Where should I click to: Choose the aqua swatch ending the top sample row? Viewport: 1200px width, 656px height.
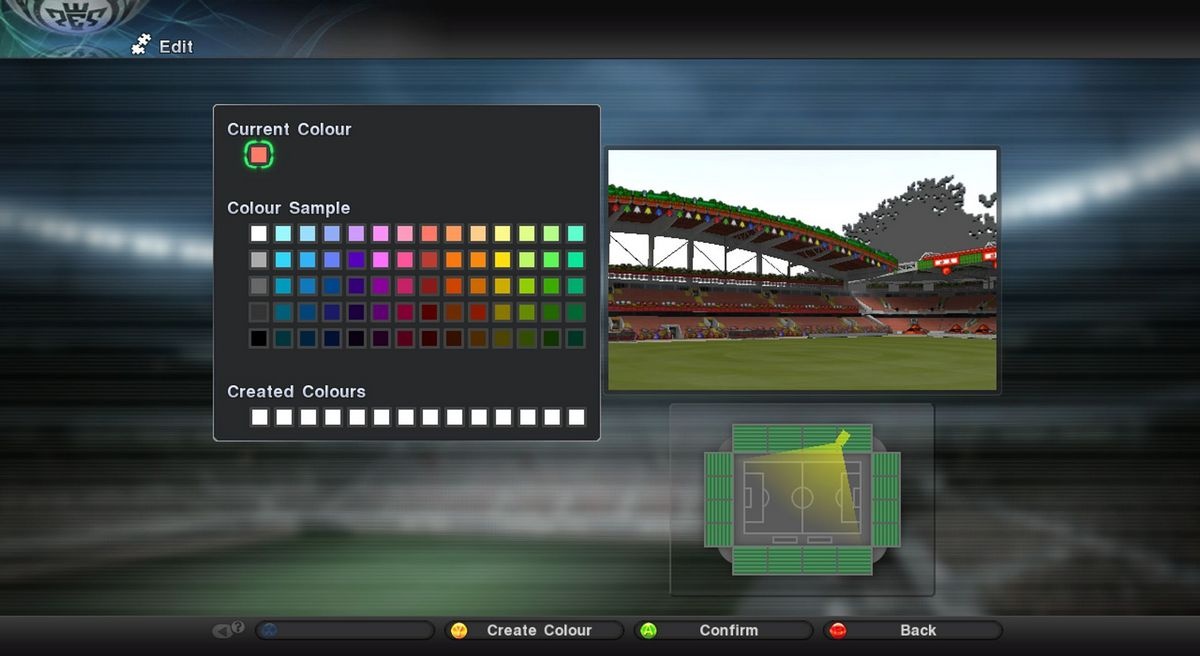[576, 233]
